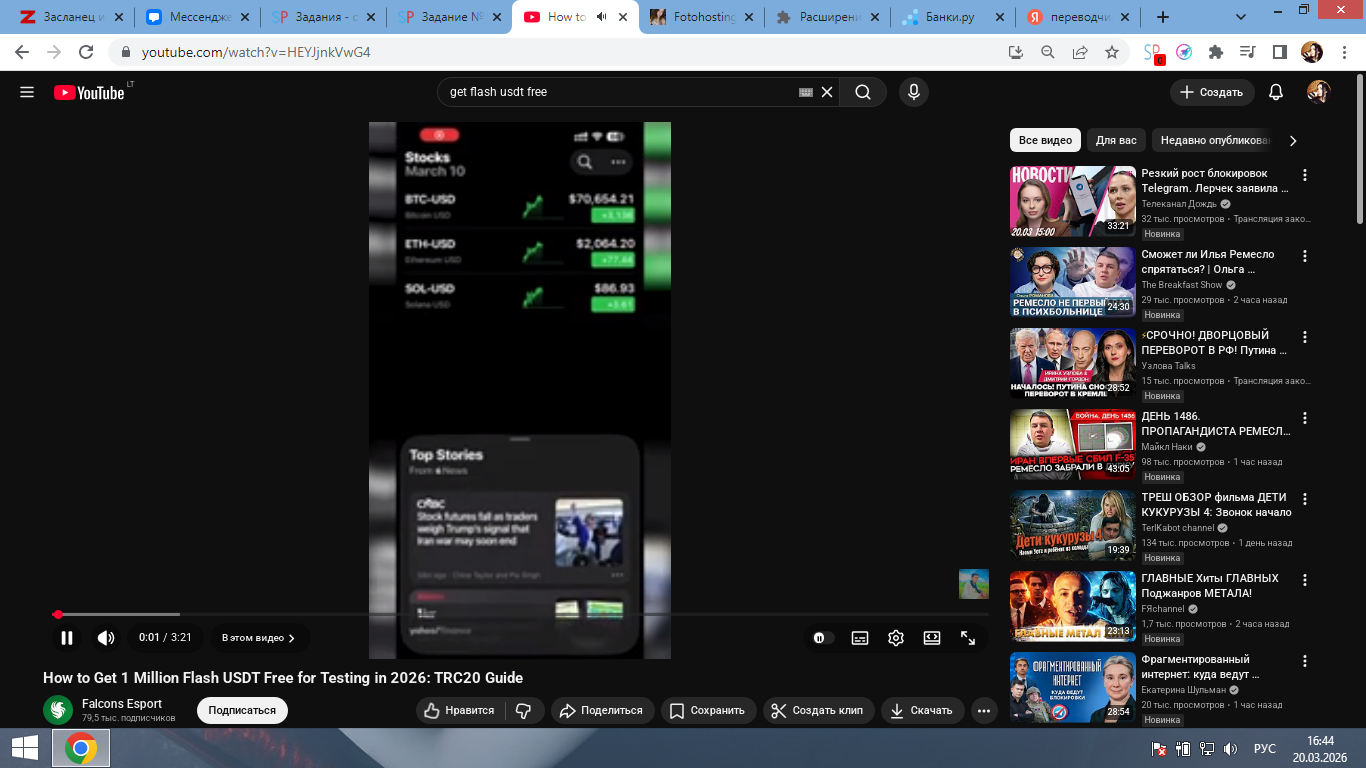Viewport: 1366px width, 768px height.
Task: Switch to the 'Мессендже' browser tab
Action: click(197, 17)
